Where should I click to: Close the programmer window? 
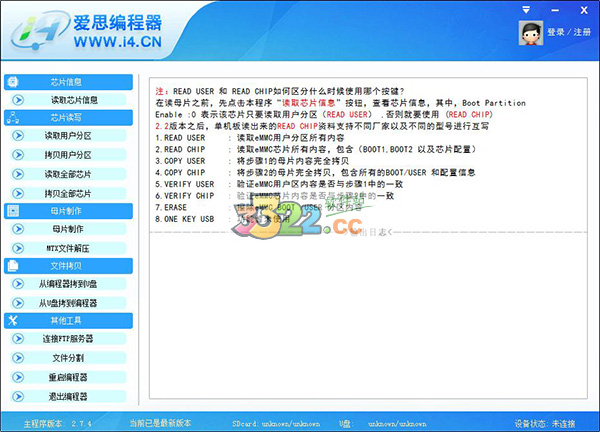point(584,10)
